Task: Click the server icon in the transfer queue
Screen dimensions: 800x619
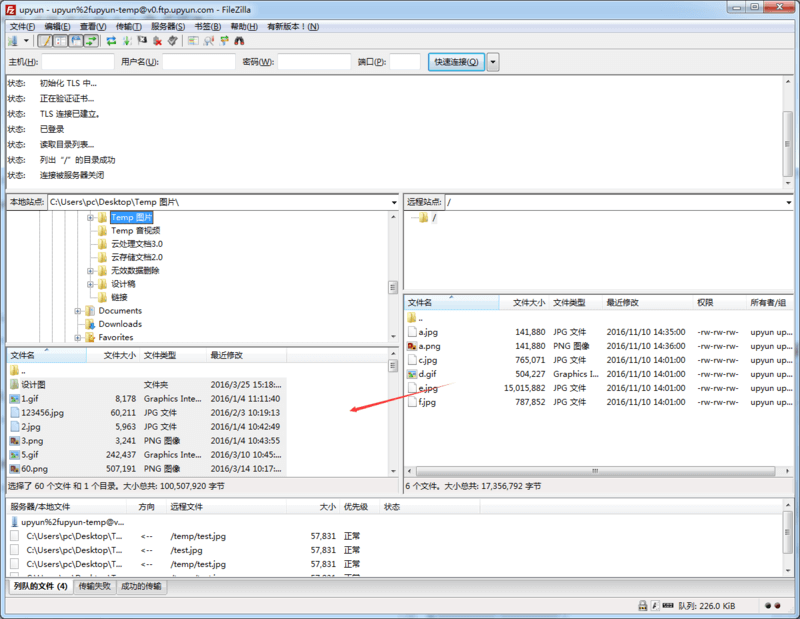Action: pos(15,522)
